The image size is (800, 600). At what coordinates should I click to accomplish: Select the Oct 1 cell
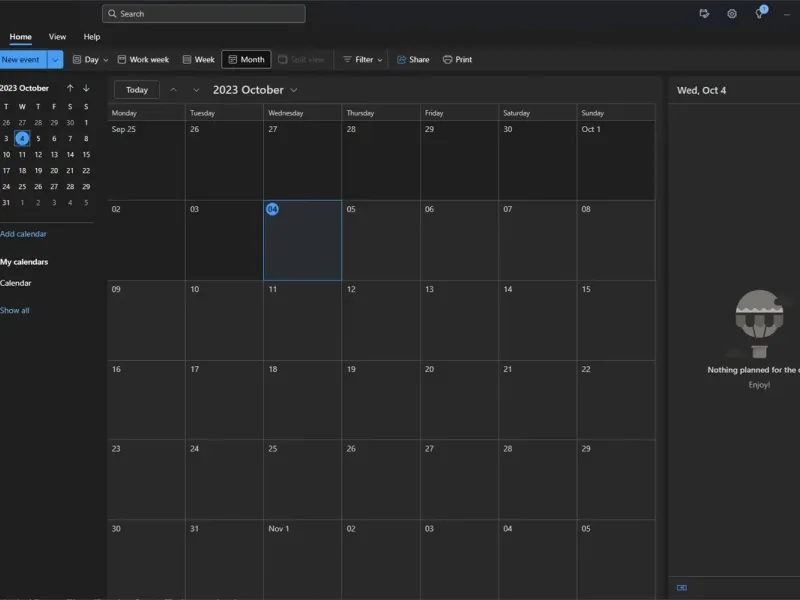tap(616, 160)
